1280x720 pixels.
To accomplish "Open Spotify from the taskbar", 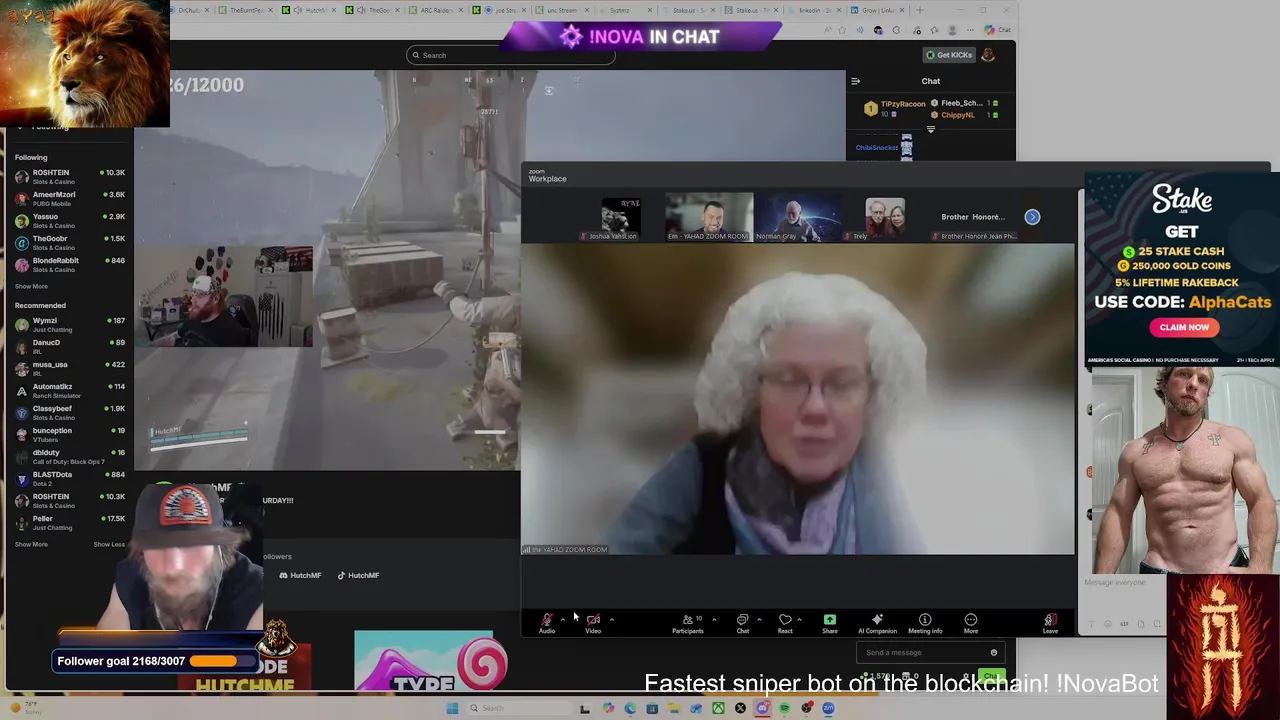I will 784,708.
